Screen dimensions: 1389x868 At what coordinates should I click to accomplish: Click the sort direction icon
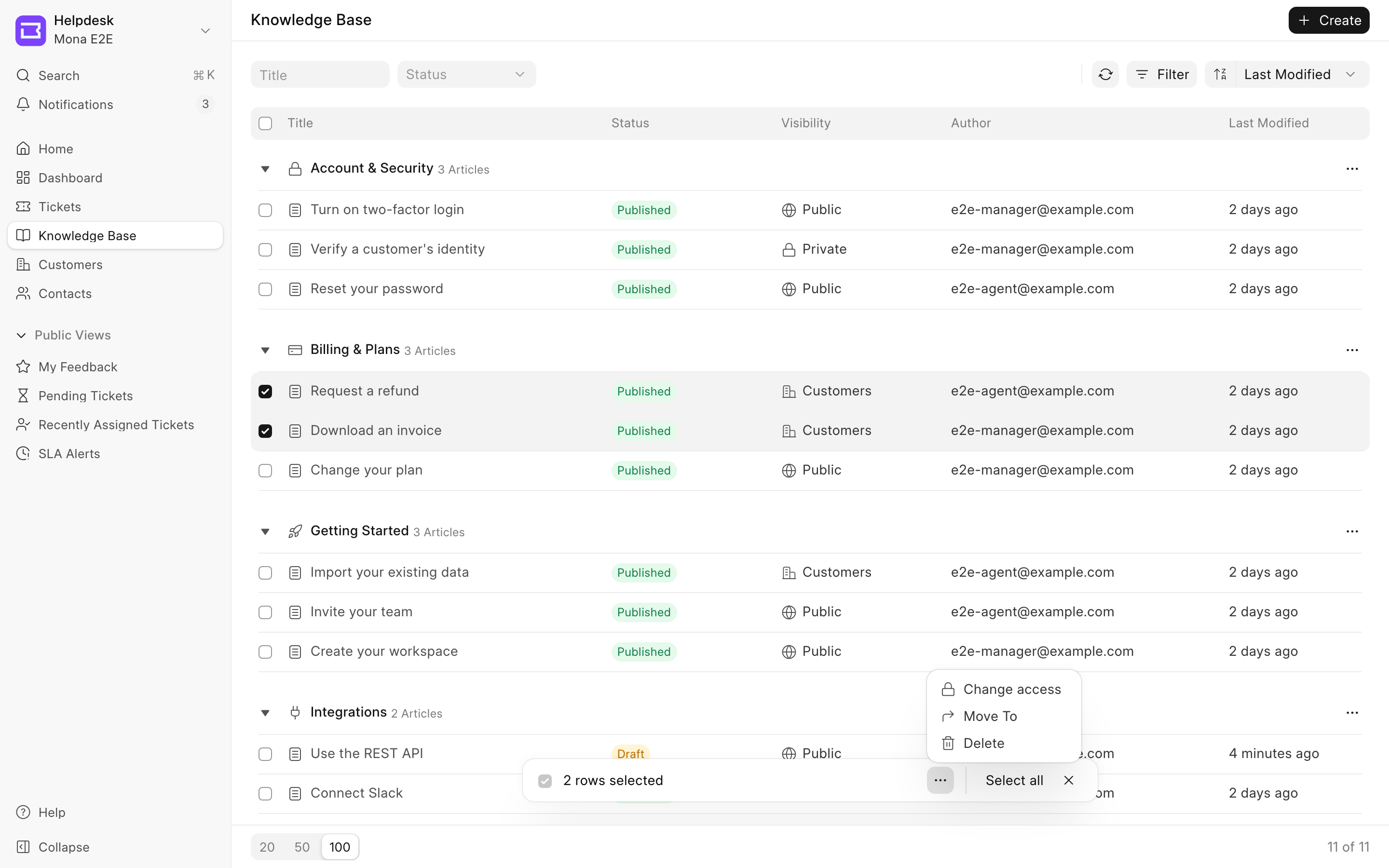(1220, 75)
